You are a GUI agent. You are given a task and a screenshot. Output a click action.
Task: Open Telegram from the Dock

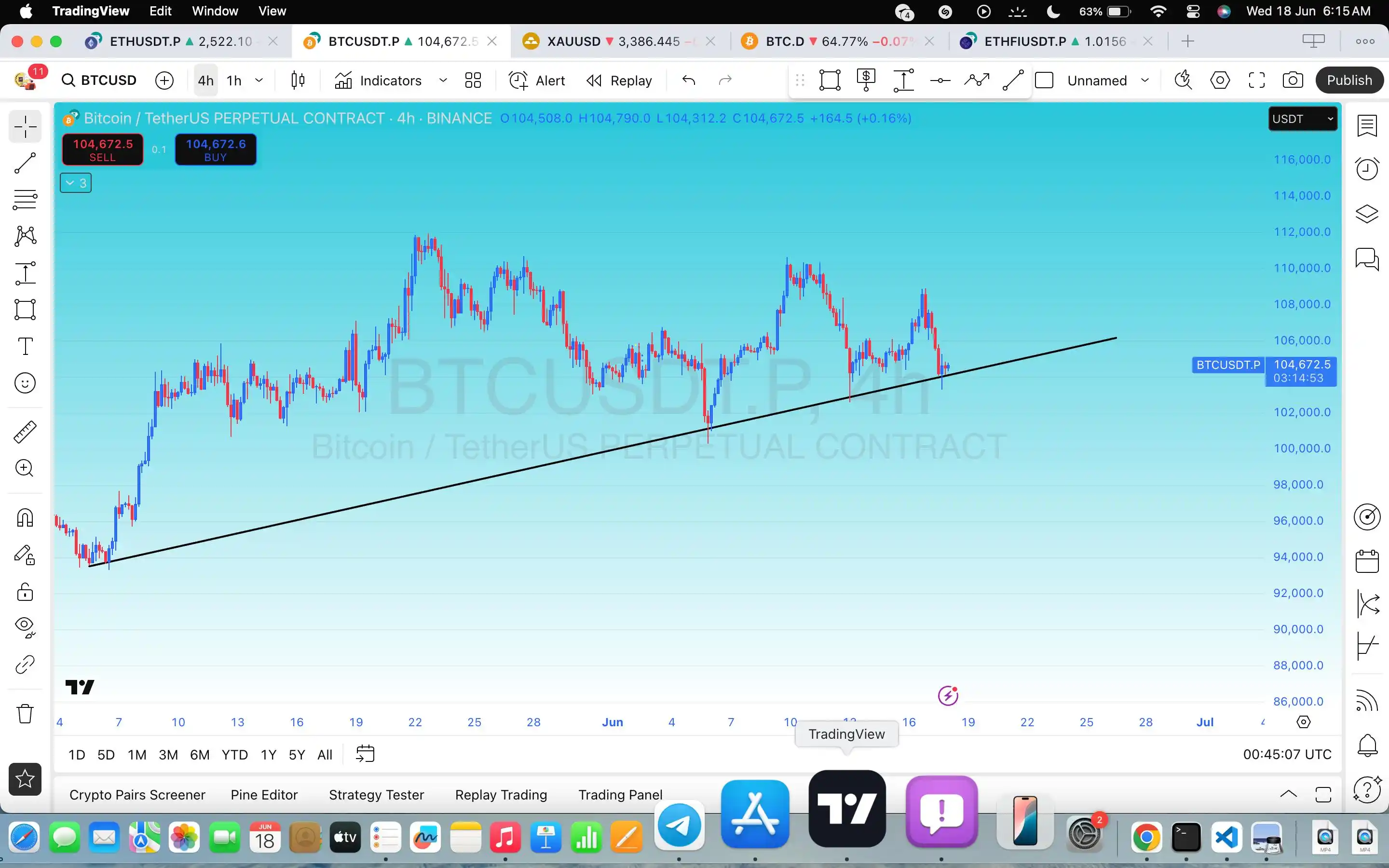click(x=679, y=826)
